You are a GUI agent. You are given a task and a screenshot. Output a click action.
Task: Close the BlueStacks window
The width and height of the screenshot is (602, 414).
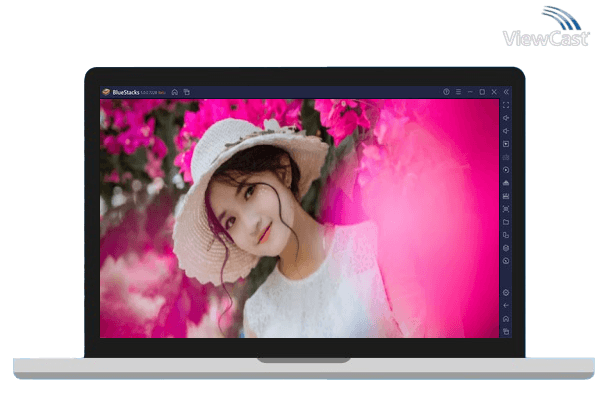tap(494, 92)
